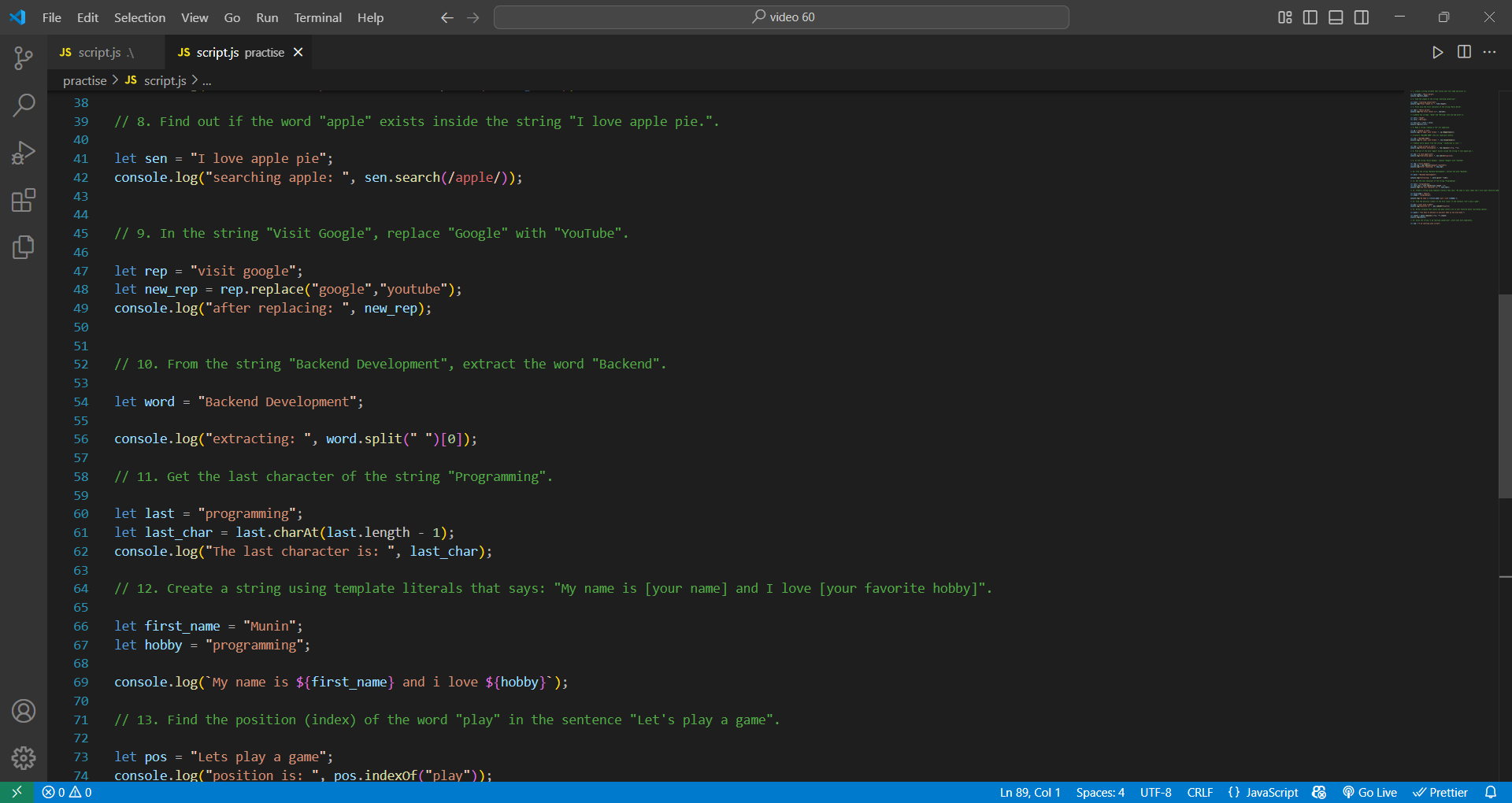1512x803 pixels.
Task: Go to line via Ln 89, Col 1
Action: click(x=1030, y=793)
